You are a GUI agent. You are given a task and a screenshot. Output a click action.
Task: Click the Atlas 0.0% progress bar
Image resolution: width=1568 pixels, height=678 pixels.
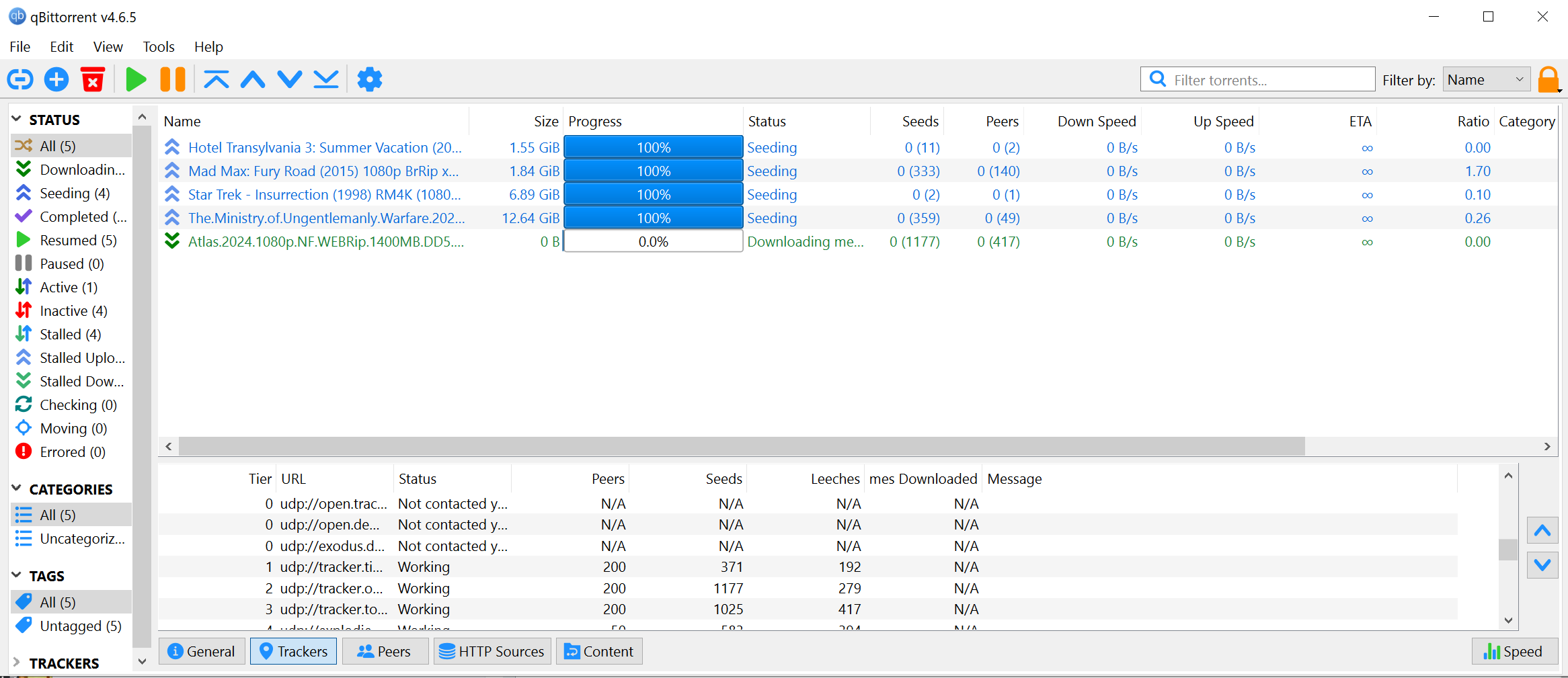653,241
